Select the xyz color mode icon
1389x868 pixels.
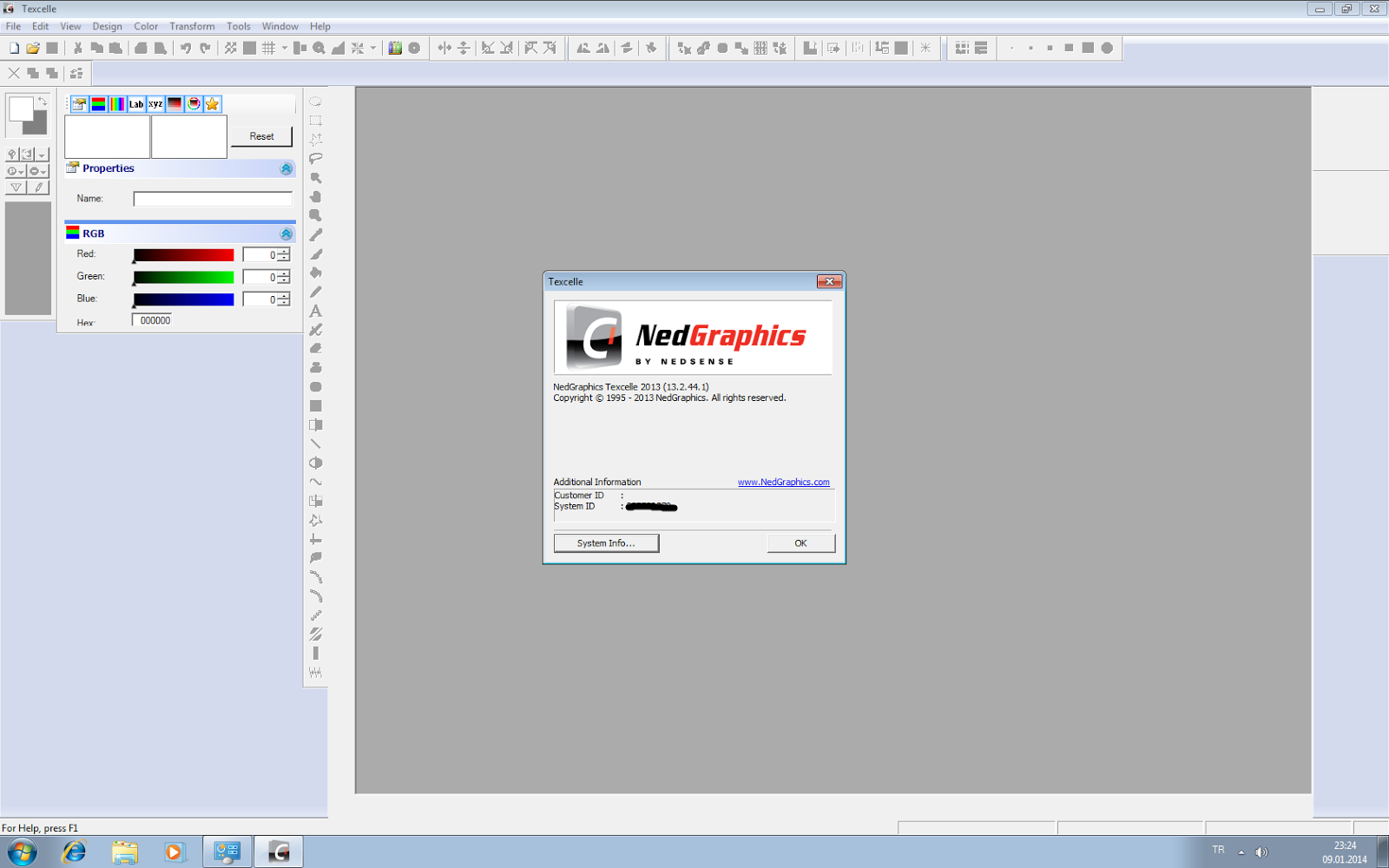coord(155,104)
